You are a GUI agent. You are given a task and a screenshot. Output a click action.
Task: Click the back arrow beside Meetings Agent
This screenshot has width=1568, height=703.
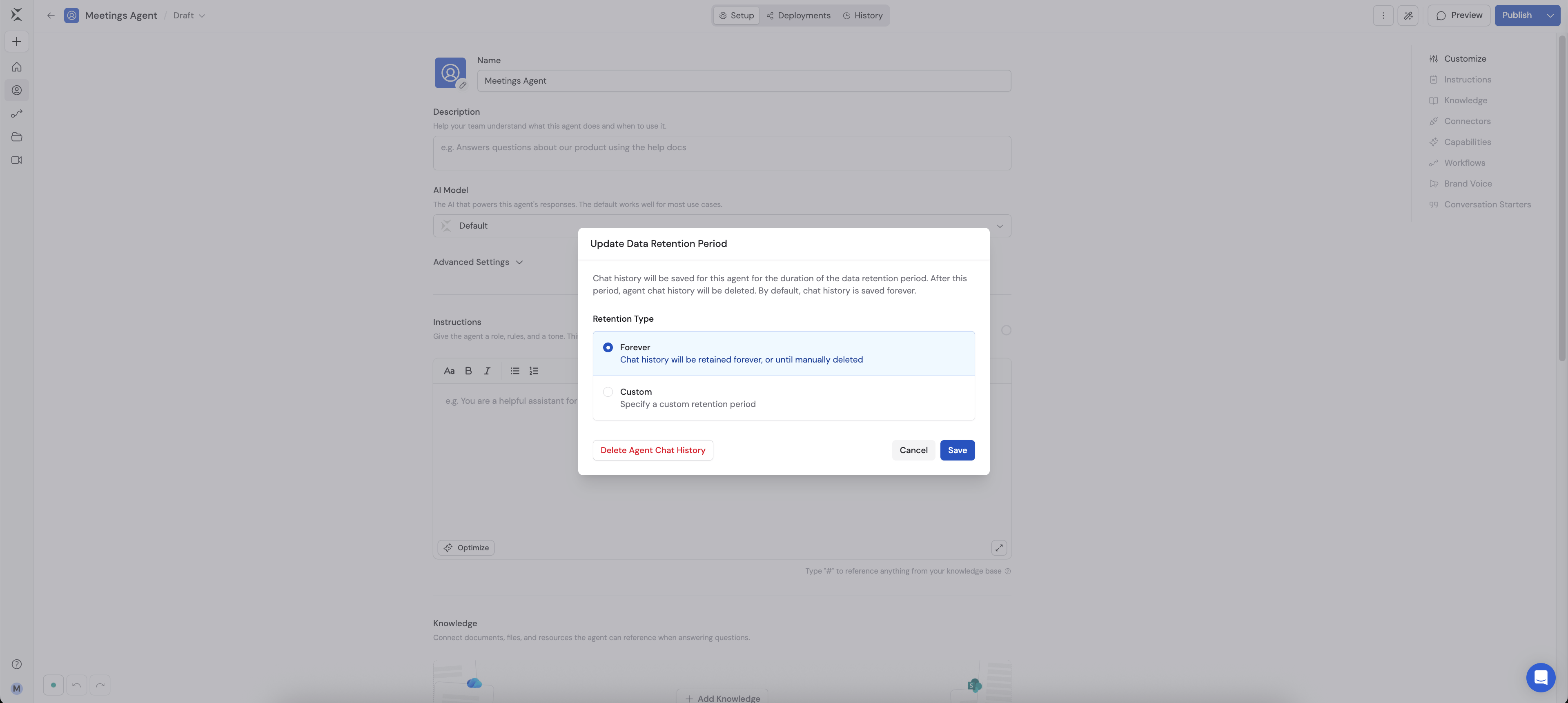point(51,15)
